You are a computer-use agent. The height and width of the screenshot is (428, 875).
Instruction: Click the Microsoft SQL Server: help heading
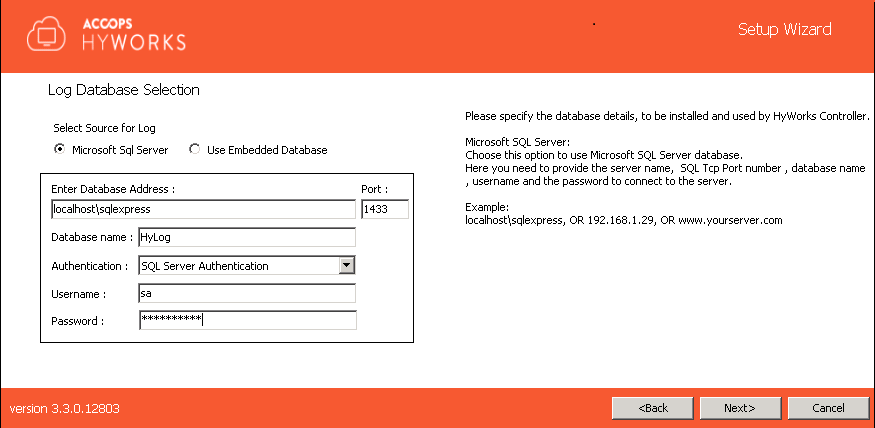coord(517,141)
